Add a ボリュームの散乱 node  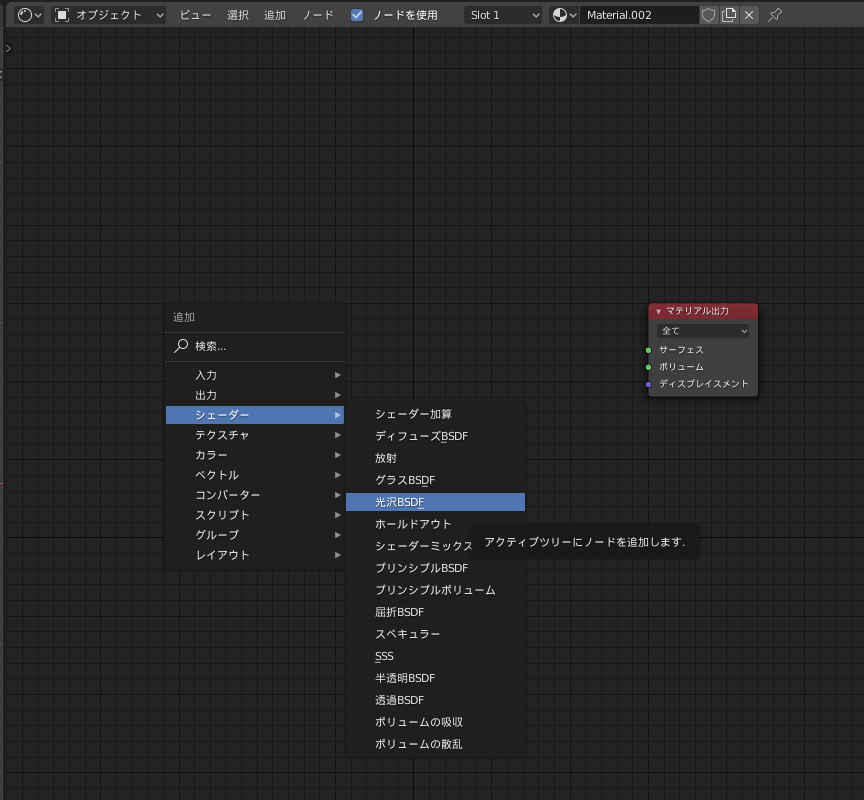435,744
